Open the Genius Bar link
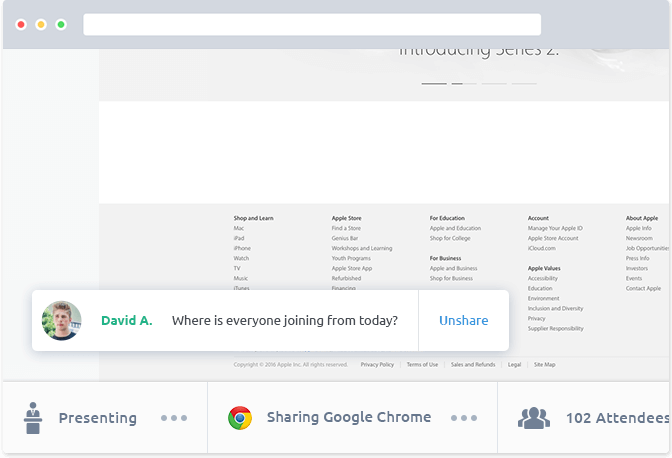 [345, 238]
